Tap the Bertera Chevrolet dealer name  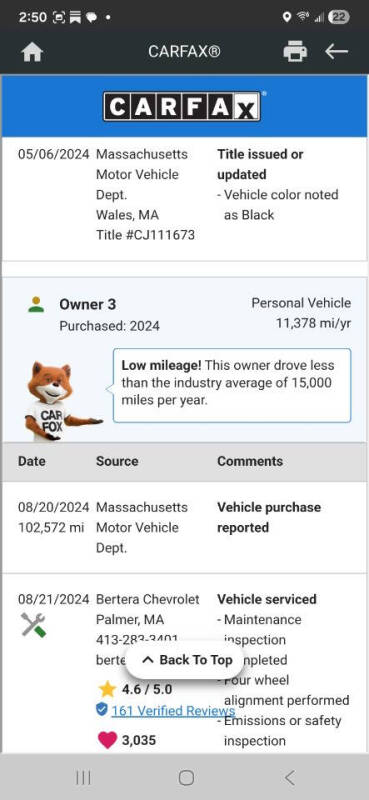coord(147,599)
